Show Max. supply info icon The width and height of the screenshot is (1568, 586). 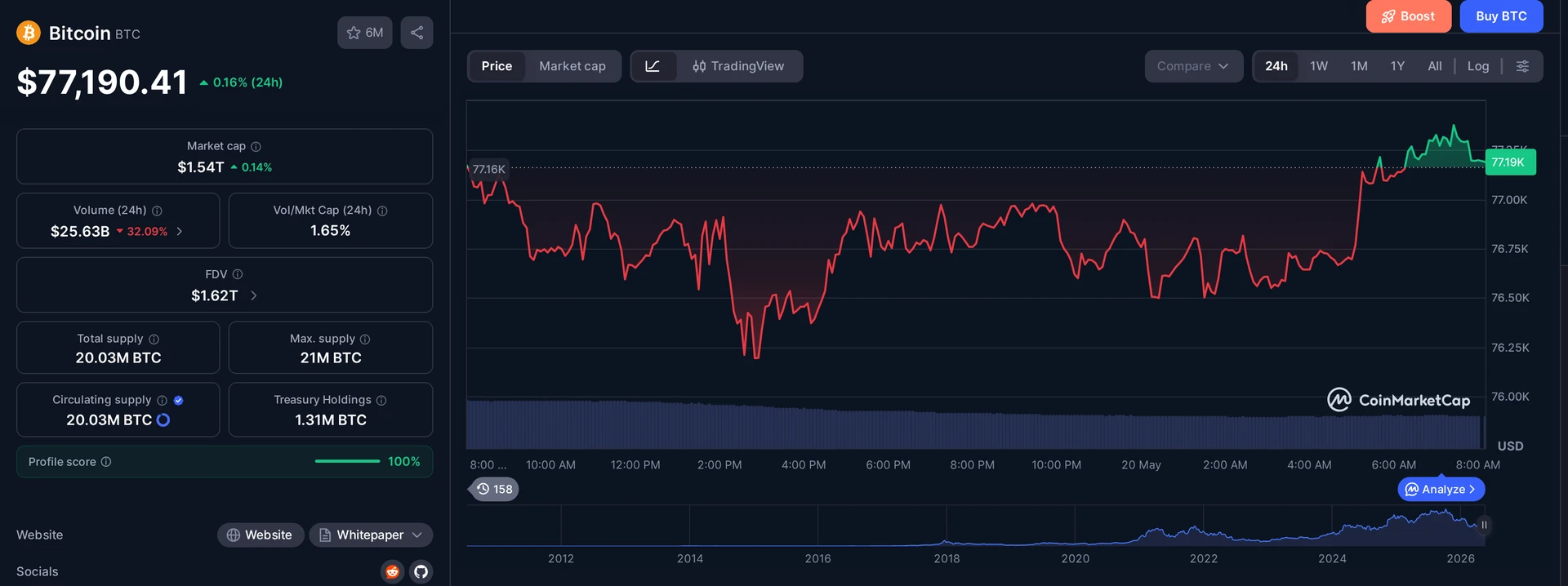[x=365, y=339]
